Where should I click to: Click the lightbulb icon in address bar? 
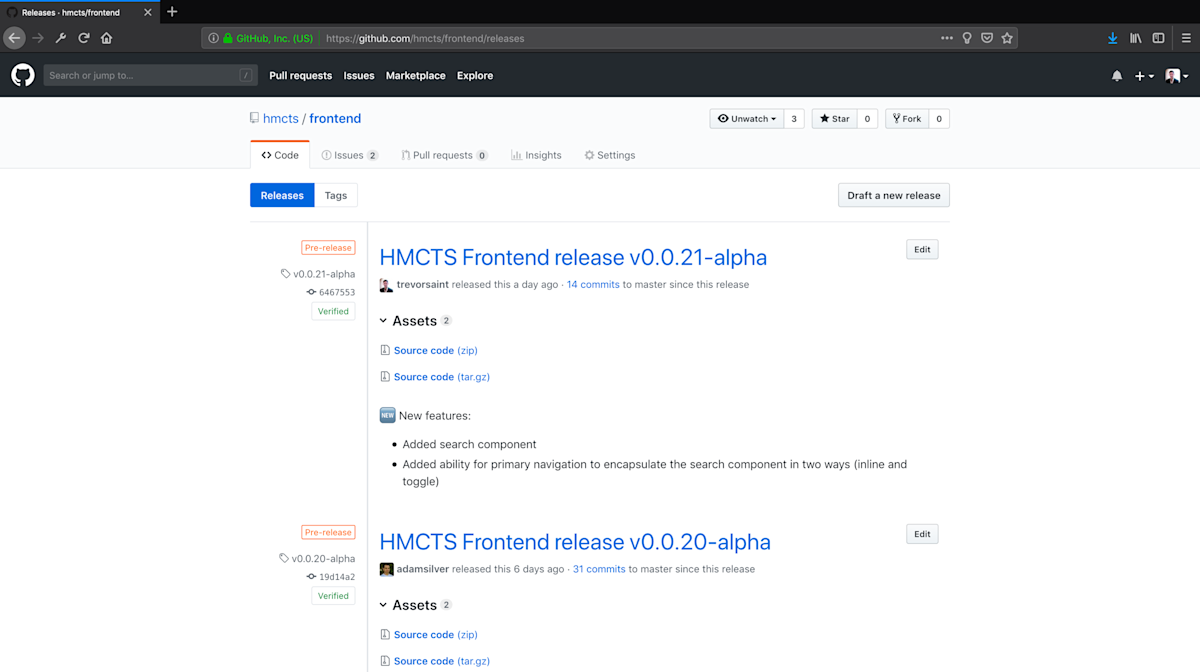tap(967, 38)
